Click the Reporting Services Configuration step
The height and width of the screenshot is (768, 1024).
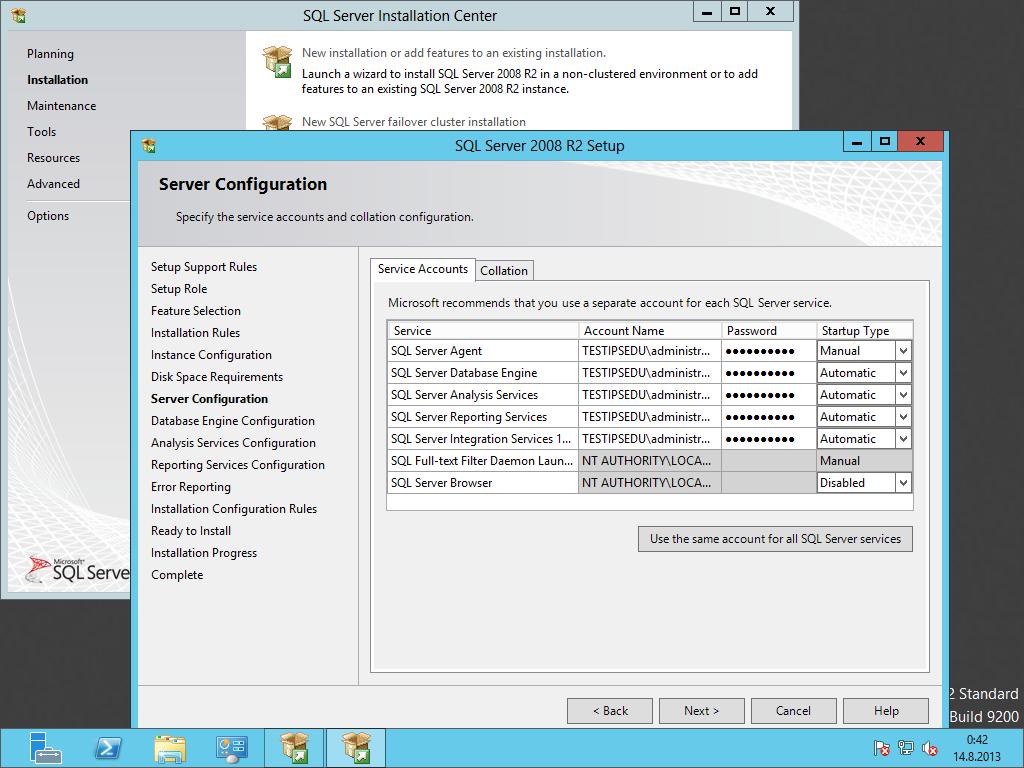(238, 465)
